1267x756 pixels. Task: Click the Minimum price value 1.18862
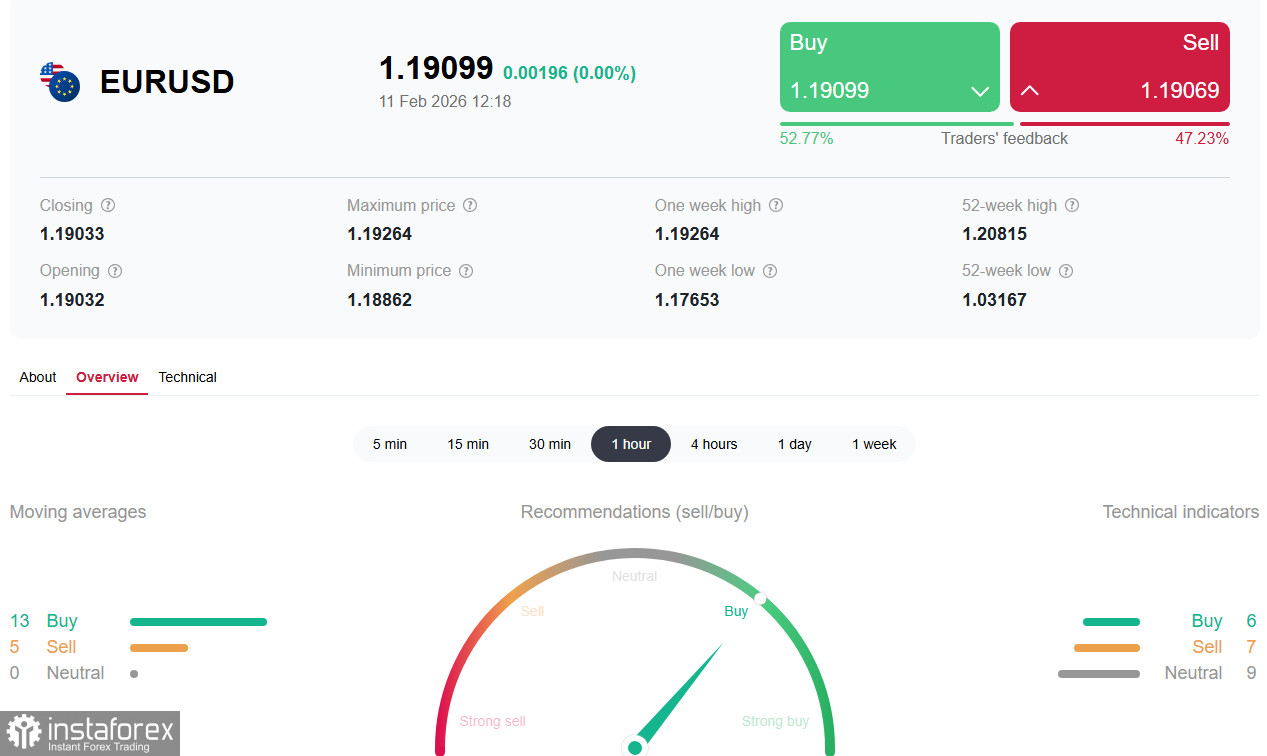(x=379, y=299)
